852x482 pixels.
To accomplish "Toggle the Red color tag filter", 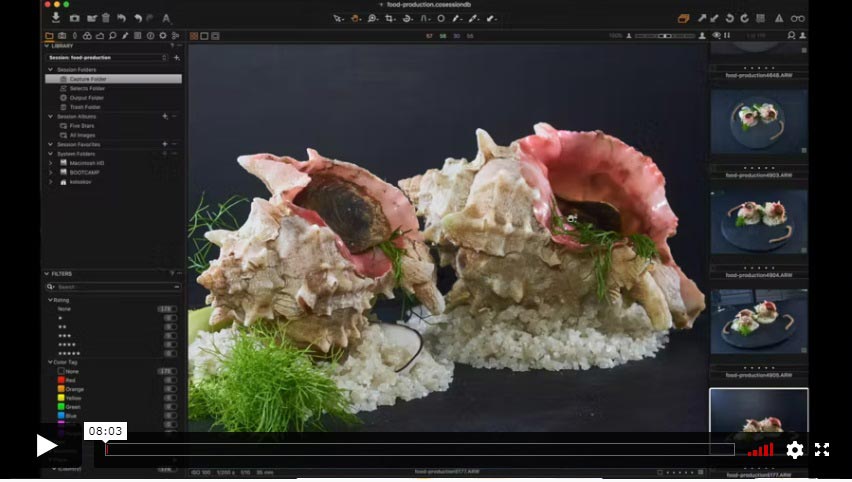I will point(170,380).
